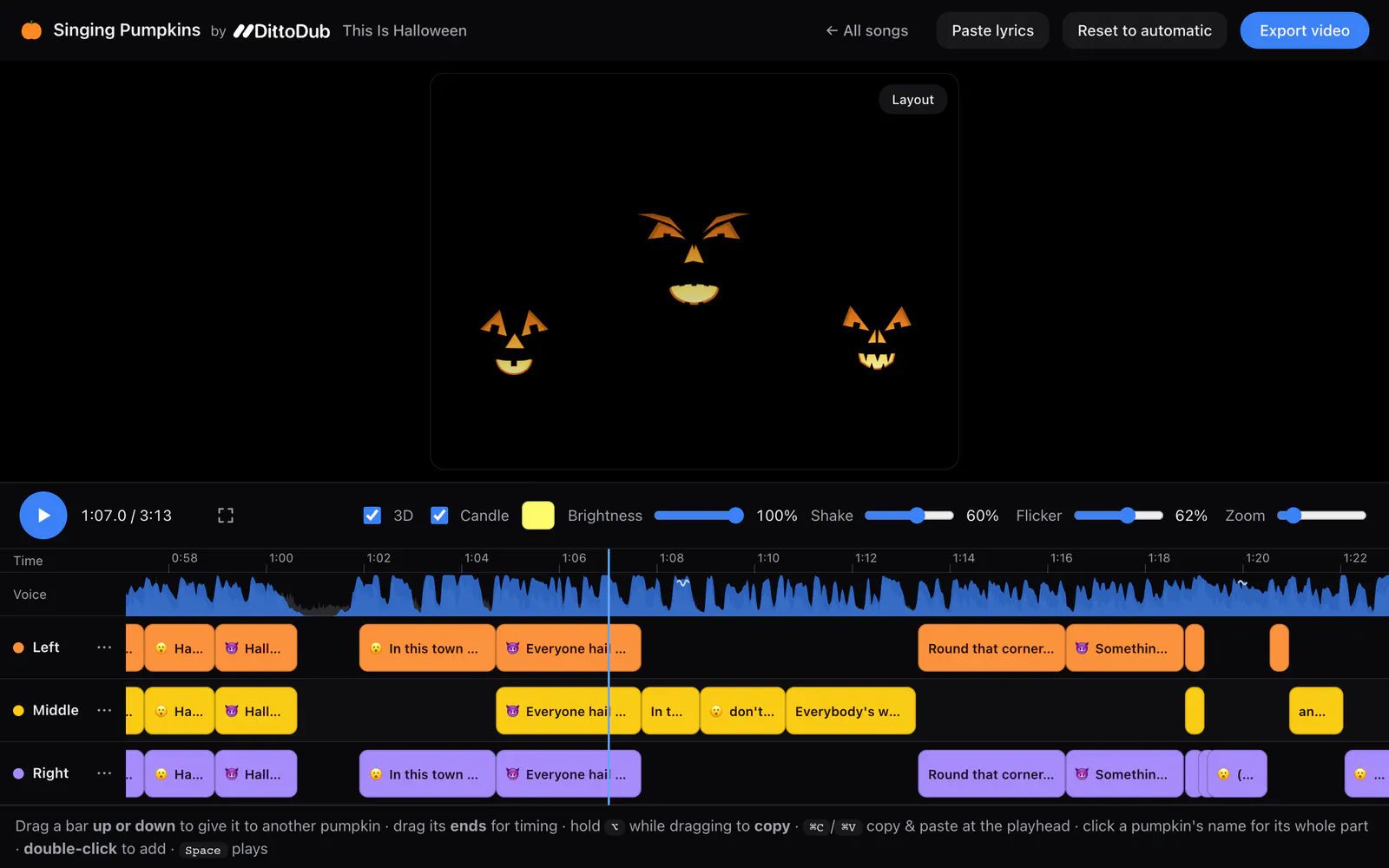Click the pumpkin logo icon

coord(31,30)
